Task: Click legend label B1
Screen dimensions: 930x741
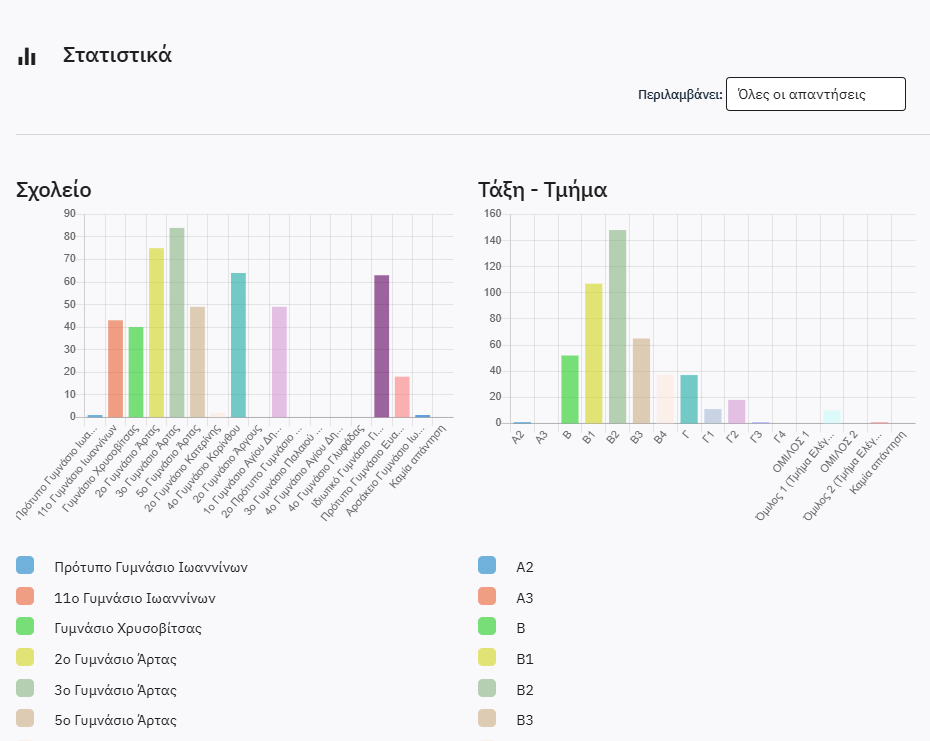Action: (524, 659)
